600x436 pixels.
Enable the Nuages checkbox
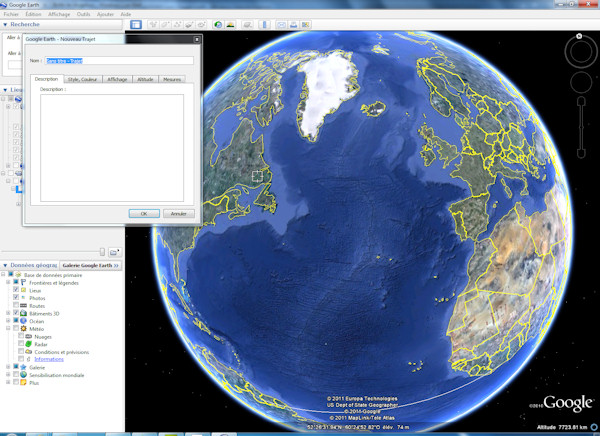click(x=21, y=336)
